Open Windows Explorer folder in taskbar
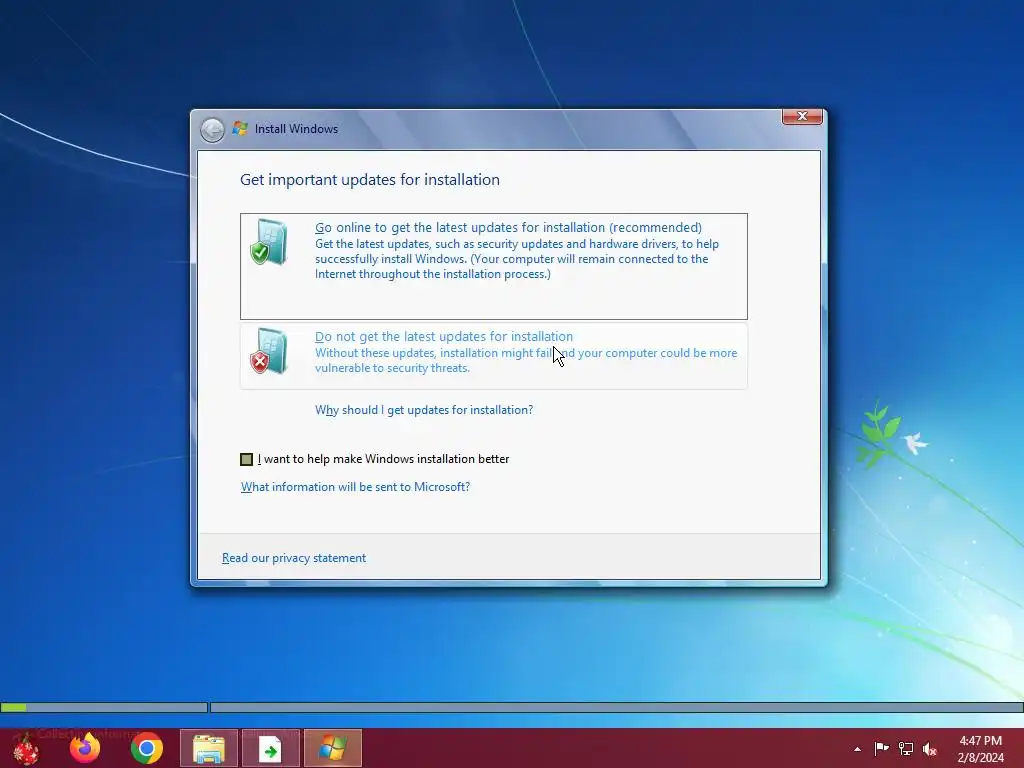This screenshot has height=768, width=1024. (209, 748)
